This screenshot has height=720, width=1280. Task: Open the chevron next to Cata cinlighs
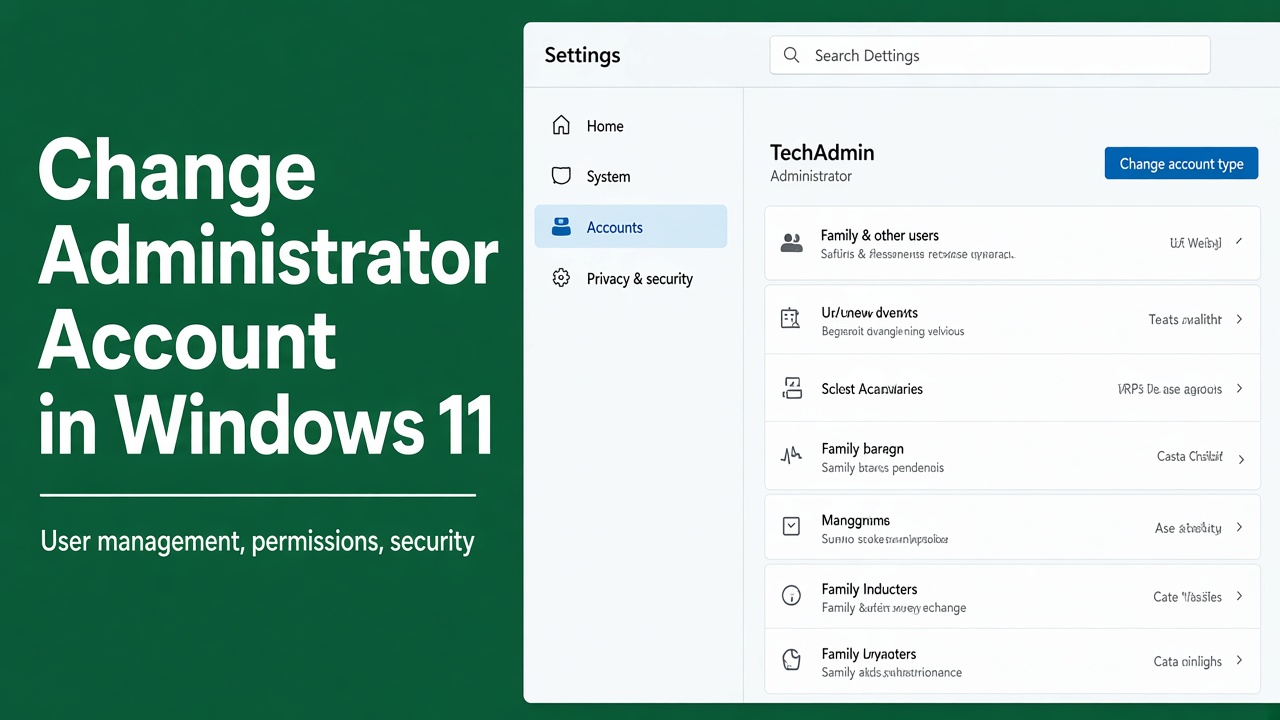(x=1239, y=660)
